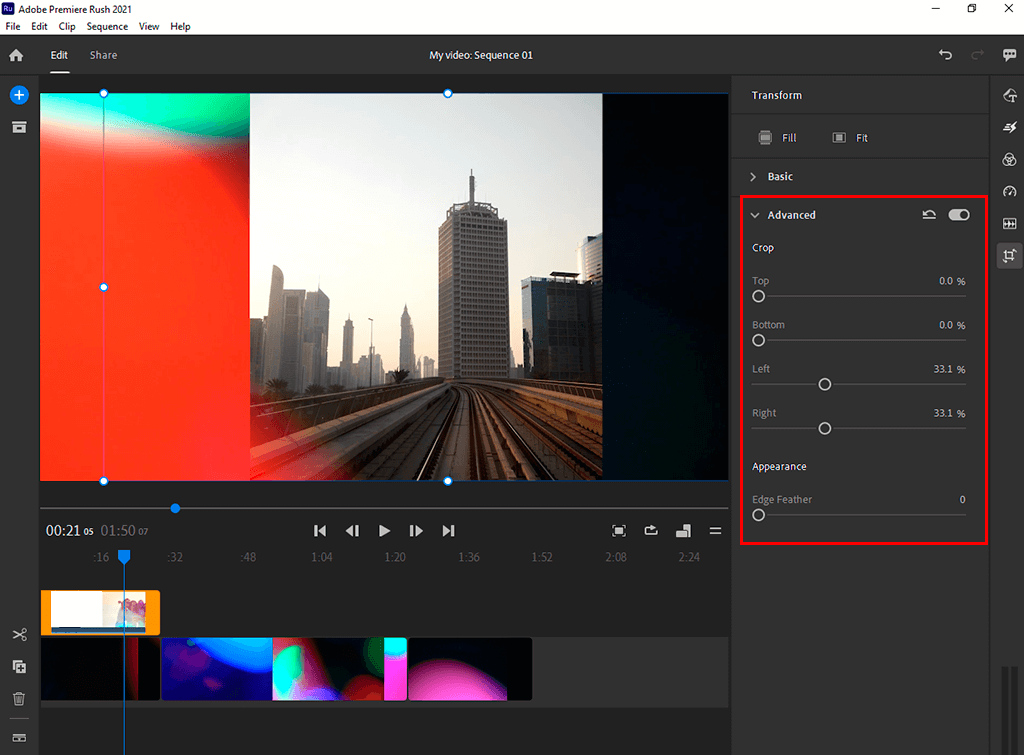Switch to the Share tab
The image size is (1024, 755).
(103, 55)
